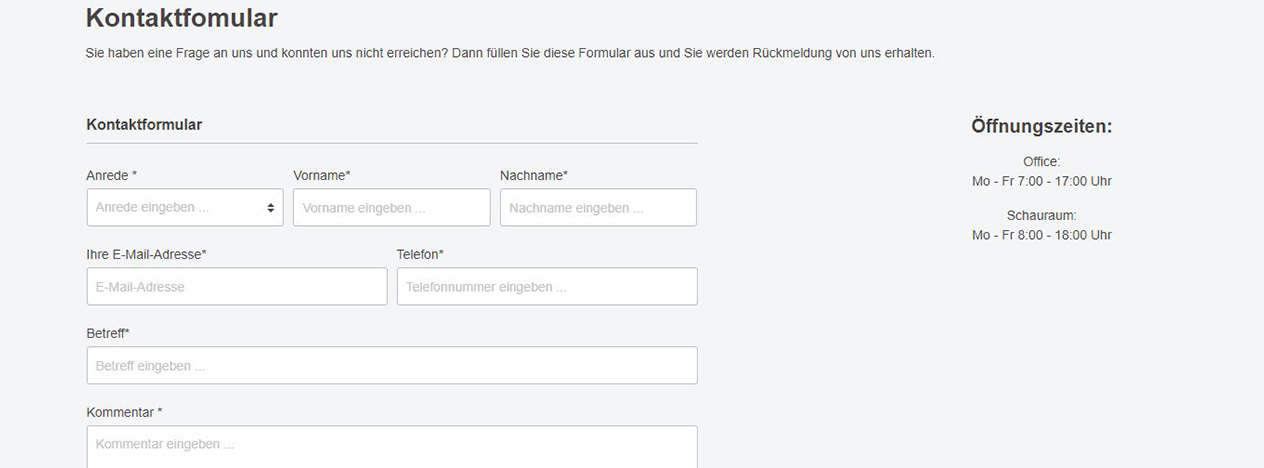Image resolution: width=1264 pixels, height=468 pixels.
Task: Click into the Nachname text field
Action: 597,208
